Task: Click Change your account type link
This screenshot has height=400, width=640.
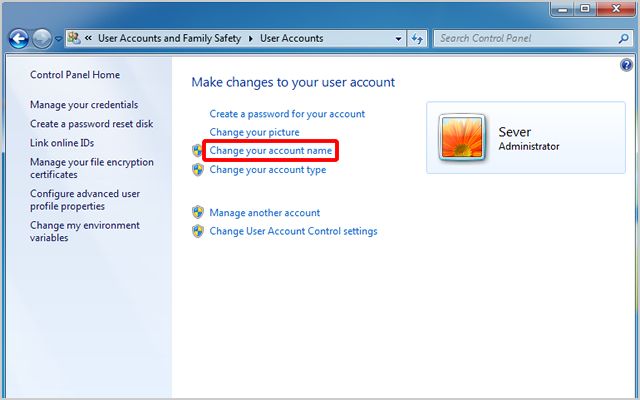Action: pos(267,170)
